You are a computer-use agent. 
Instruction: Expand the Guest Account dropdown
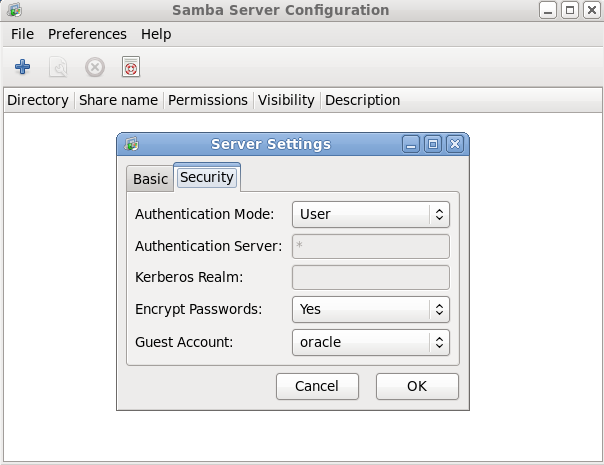pos(371,342)
